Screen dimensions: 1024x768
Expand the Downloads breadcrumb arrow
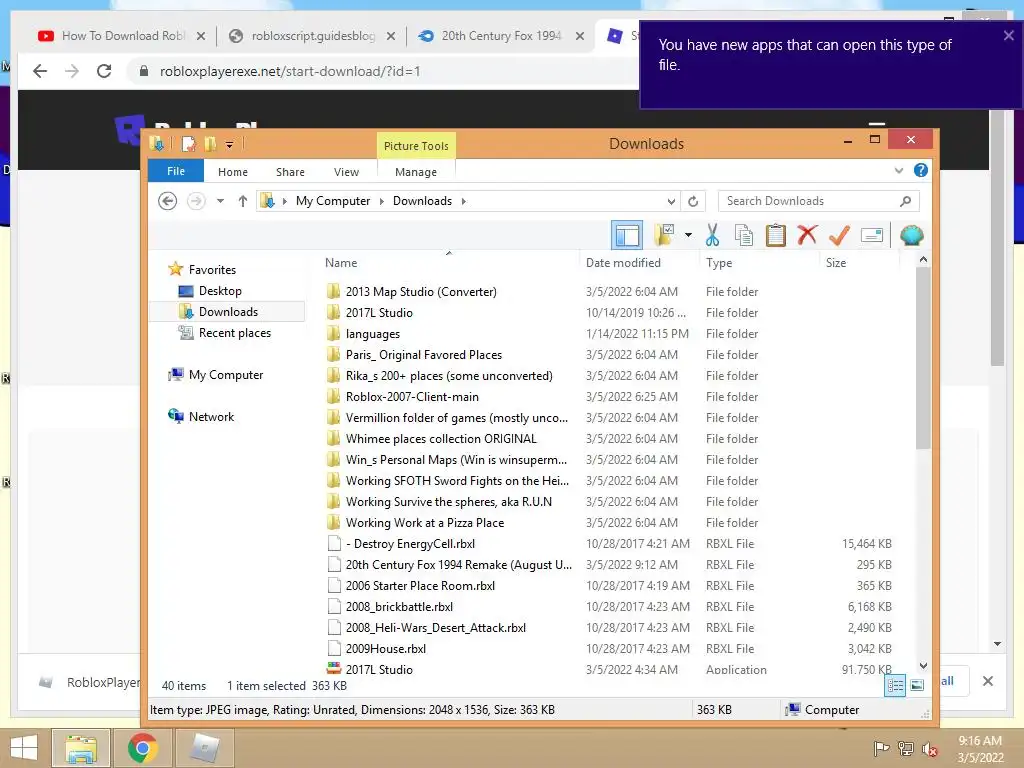(x=464, y=201)
